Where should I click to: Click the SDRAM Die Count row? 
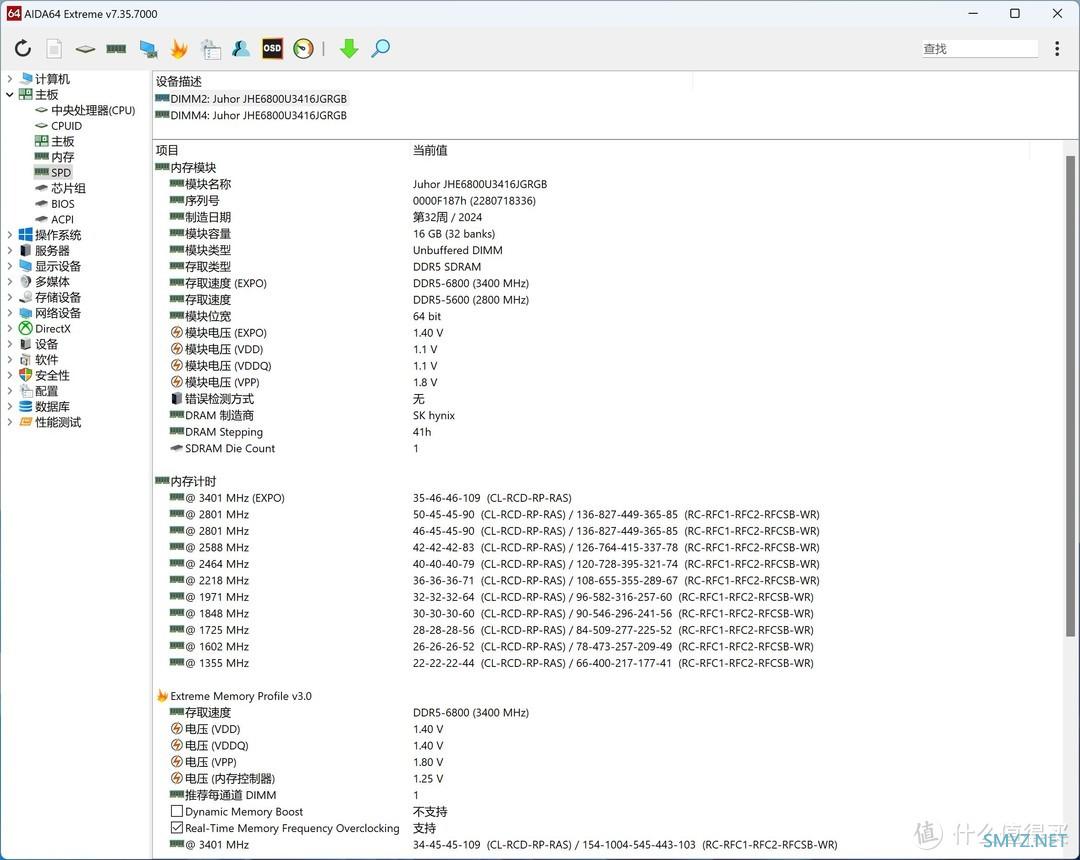pos(609,448)
